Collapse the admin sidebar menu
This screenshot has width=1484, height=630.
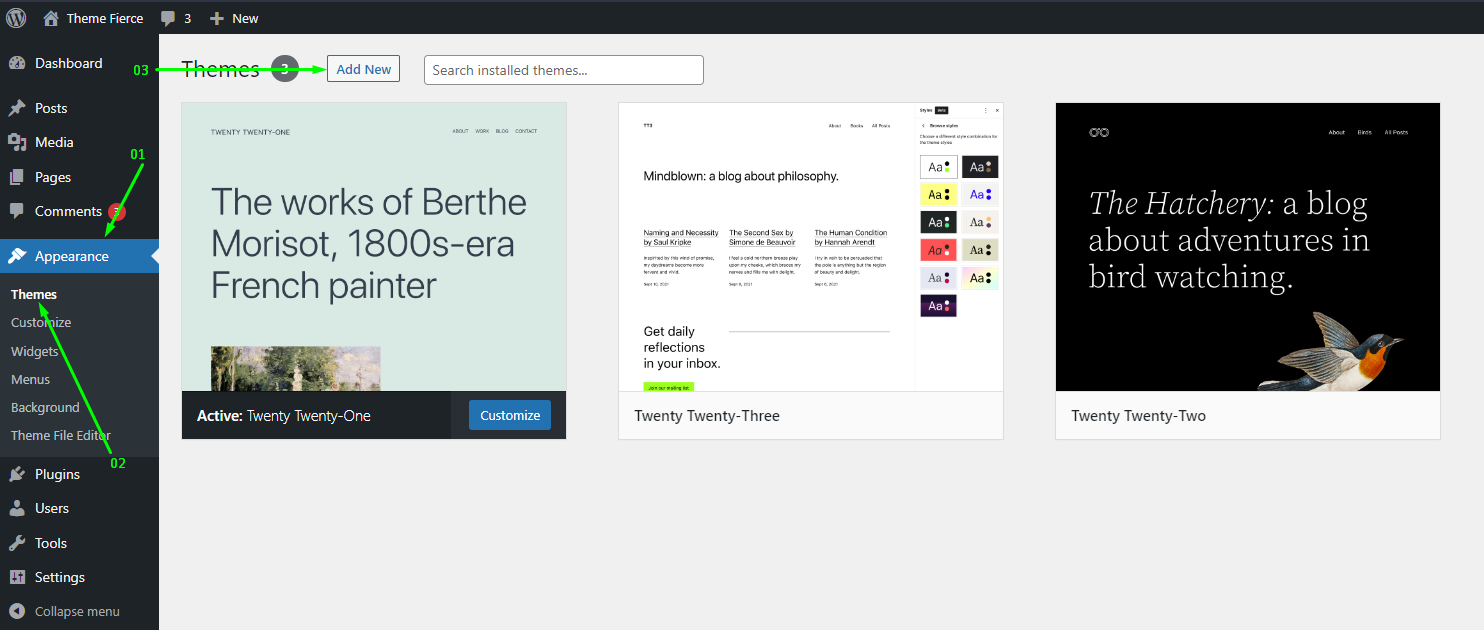click(x=65, y=611)
